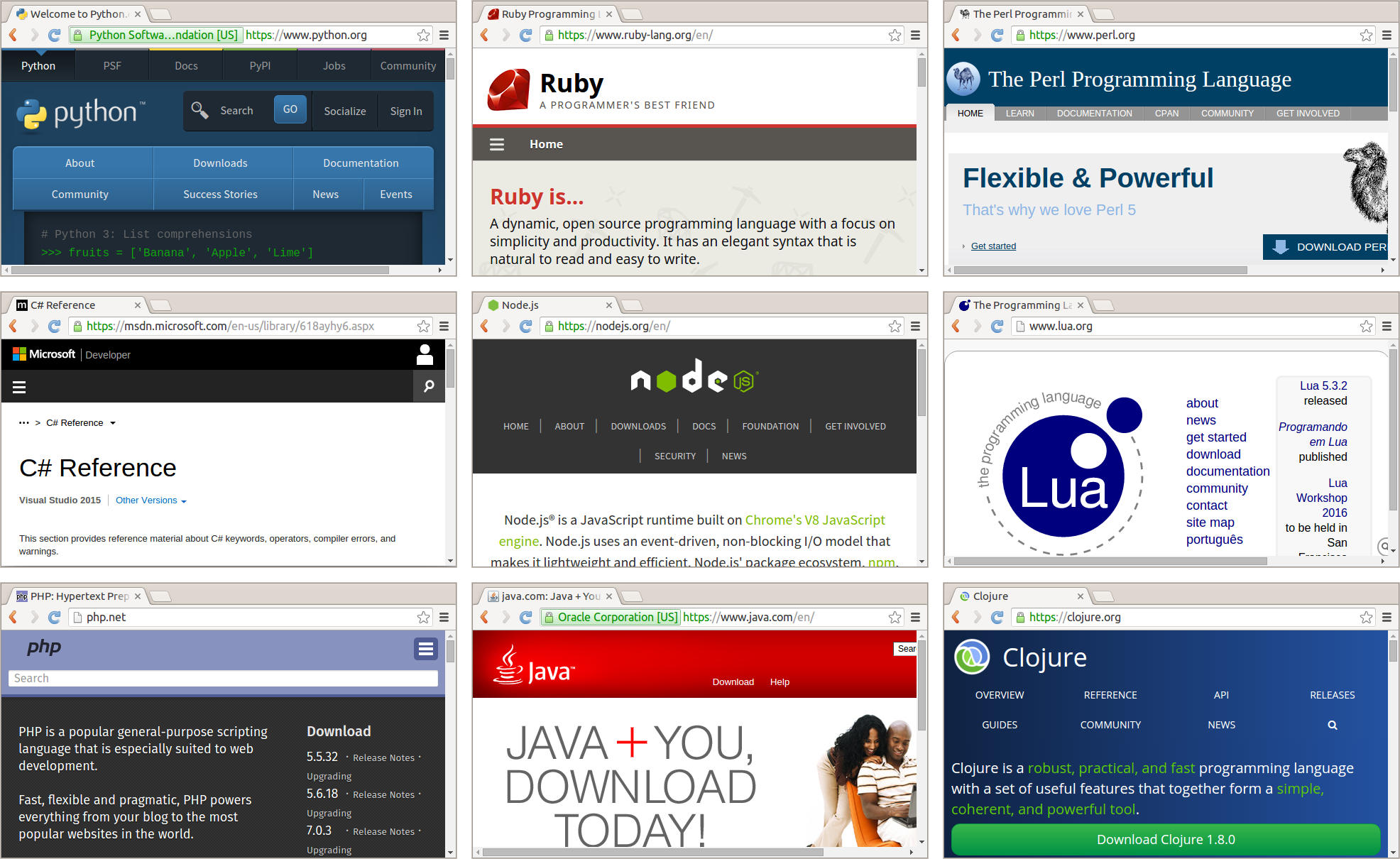Open the browser menu on the python.org window

pyautogui.click(x=444, y=35)
